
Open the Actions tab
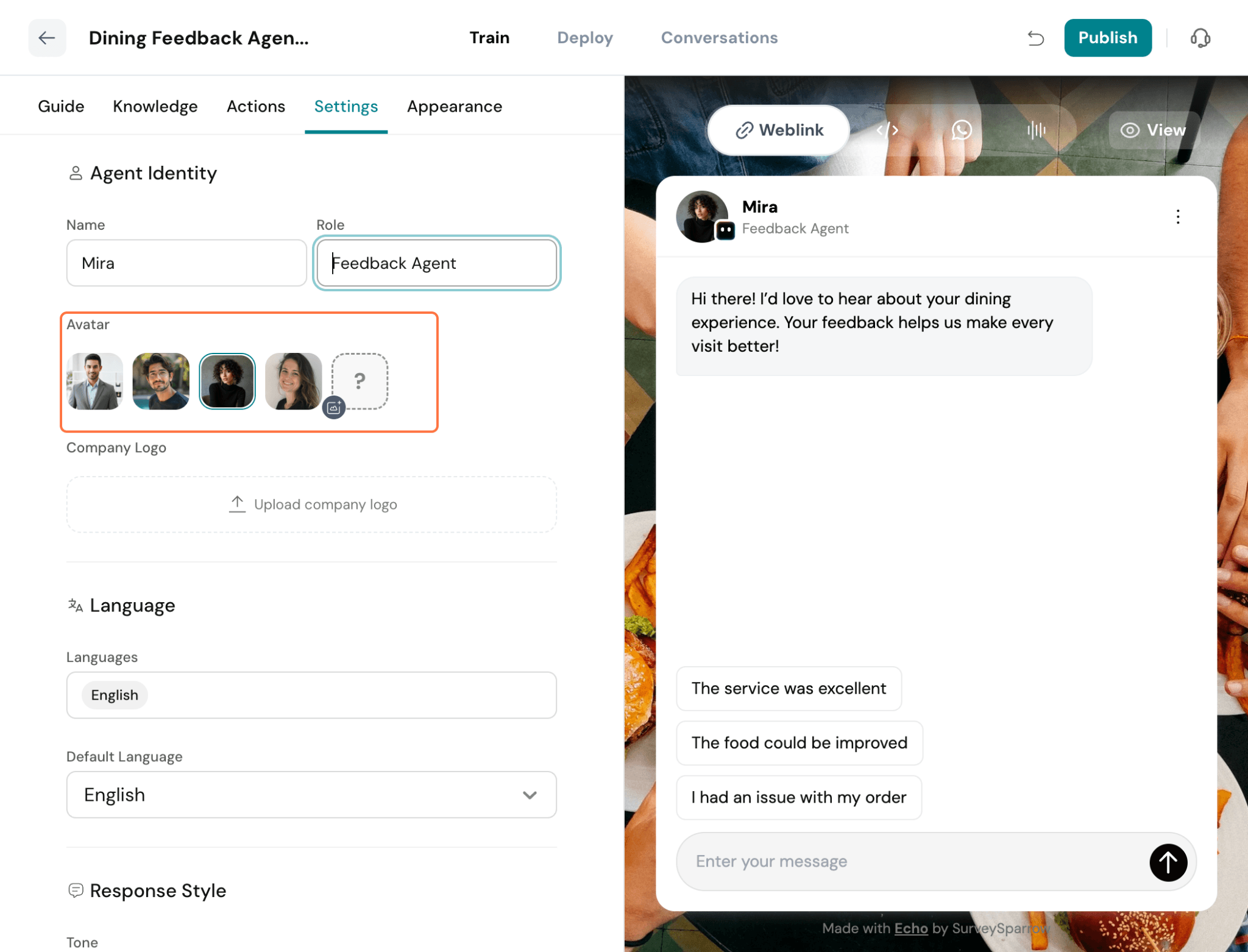click(256, 107)
